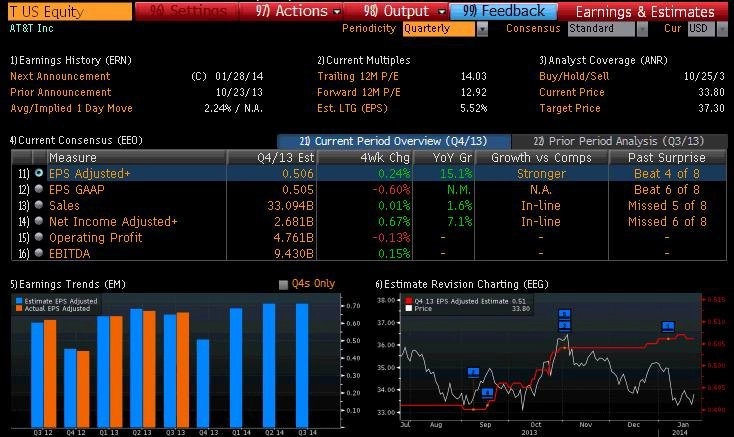Click the EPS GAAP estimate value 0.505
The height and width of the screenshot is (437, 734).
tap(298, 189)
